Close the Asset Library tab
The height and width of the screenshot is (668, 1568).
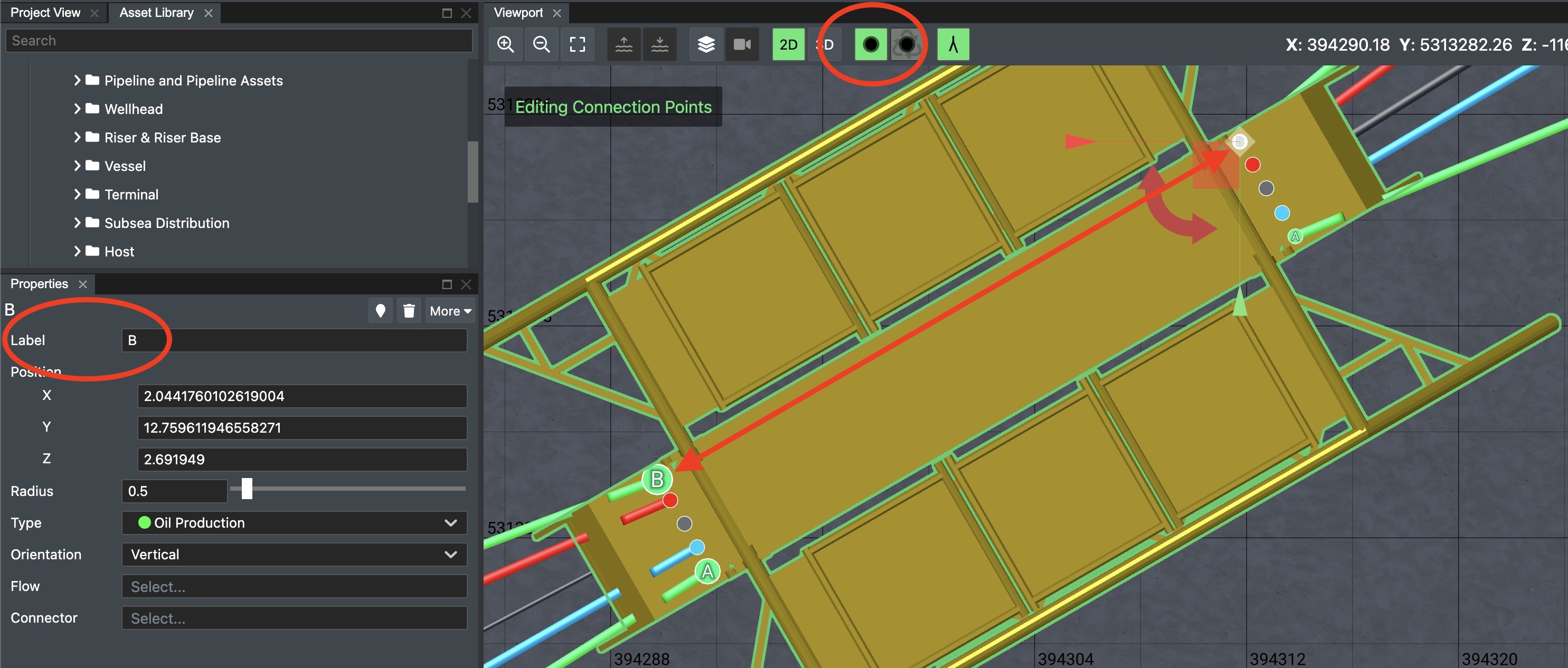click(x=209, y=13)
